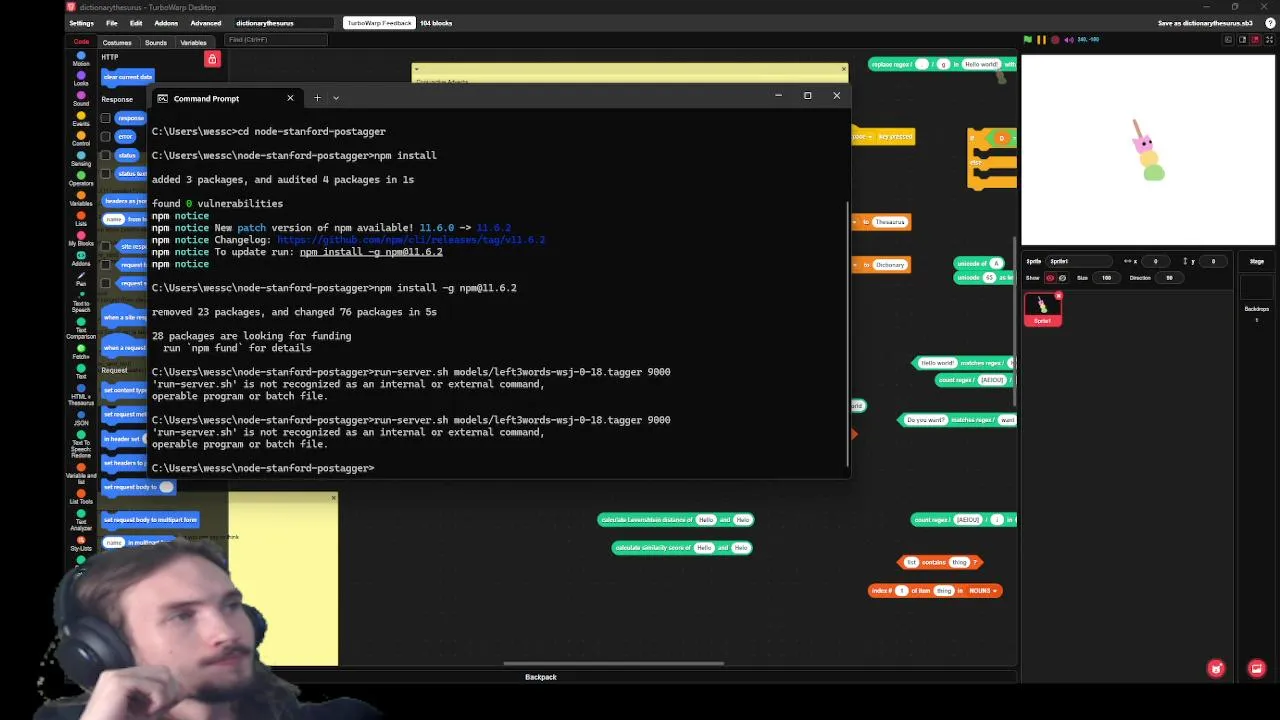Click the red cat add-sprite button
This screenshot has height=720, width=1280.
(x=1216, y=669)
